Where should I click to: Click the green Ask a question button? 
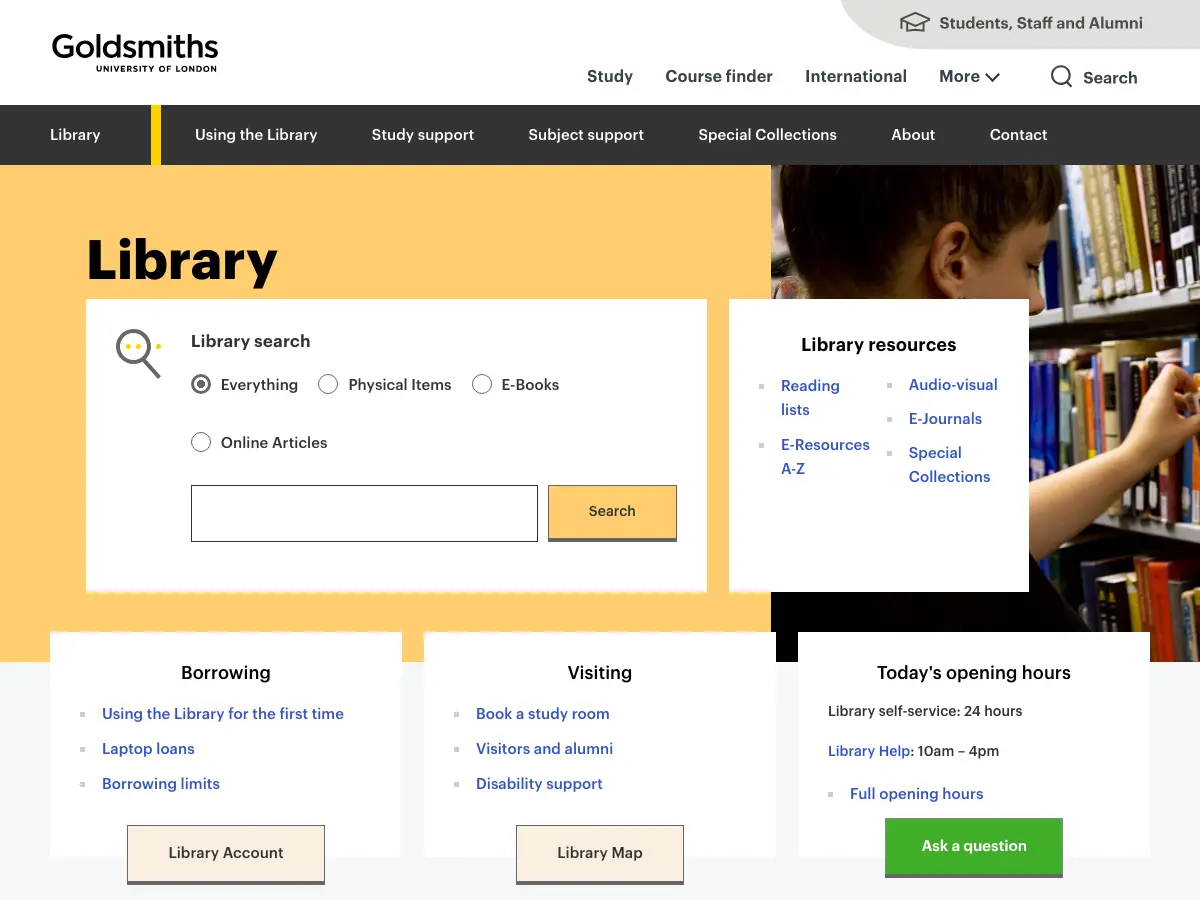pos(974,847)
